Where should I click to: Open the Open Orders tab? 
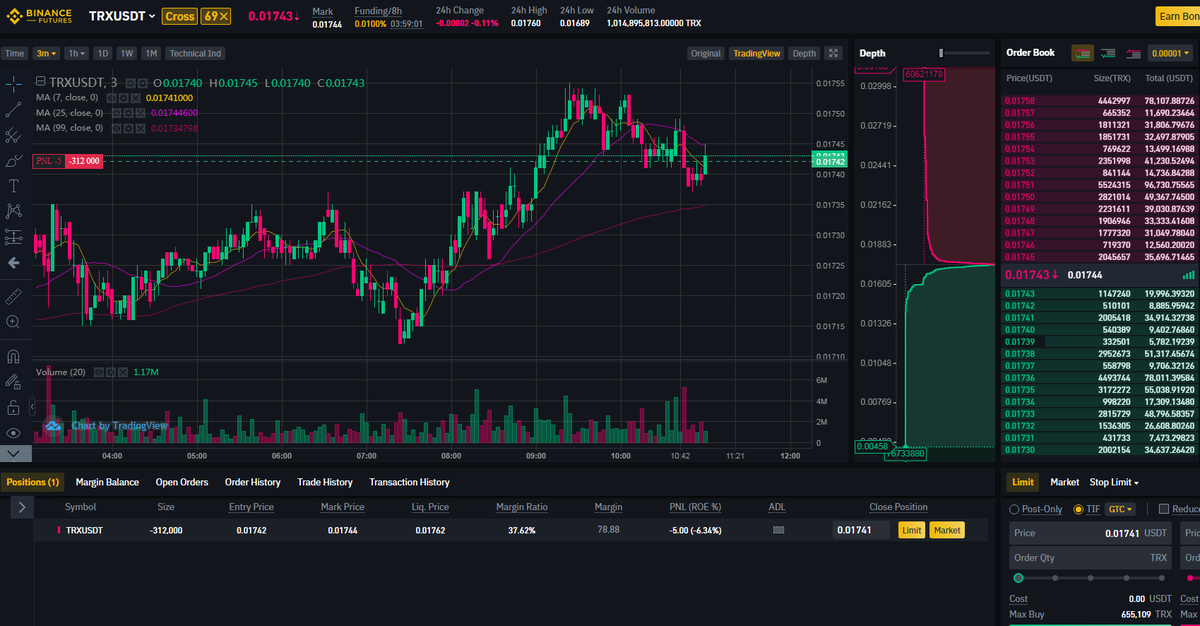pos(182,482)
